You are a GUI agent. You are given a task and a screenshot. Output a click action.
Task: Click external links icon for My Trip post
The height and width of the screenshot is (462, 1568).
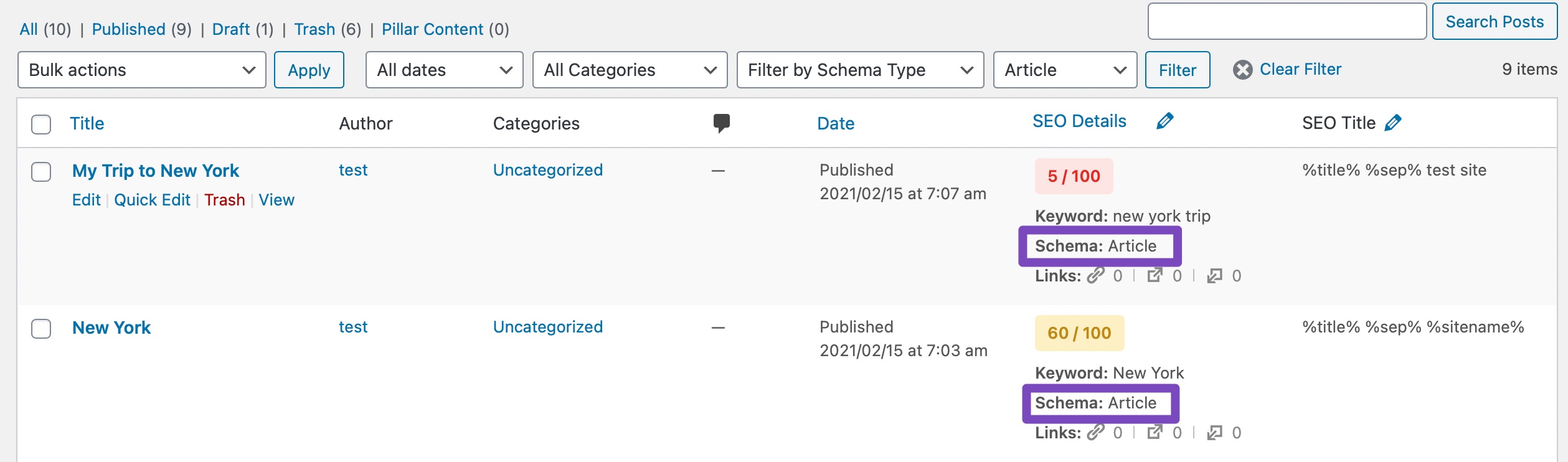(x=1155, y=275)
